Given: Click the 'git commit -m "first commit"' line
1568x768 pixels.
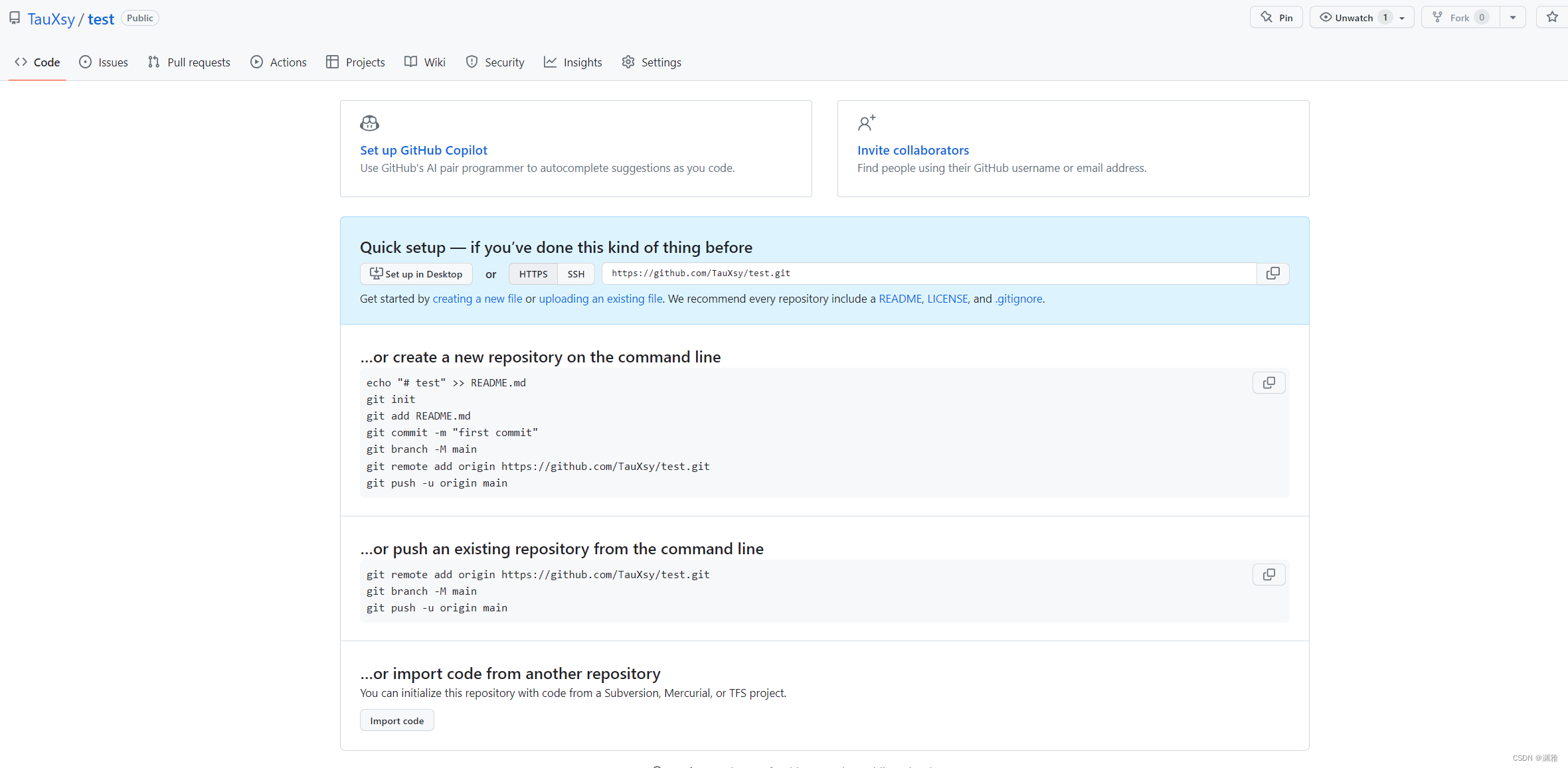Looking at the screenshot, I should pos(452,433).
